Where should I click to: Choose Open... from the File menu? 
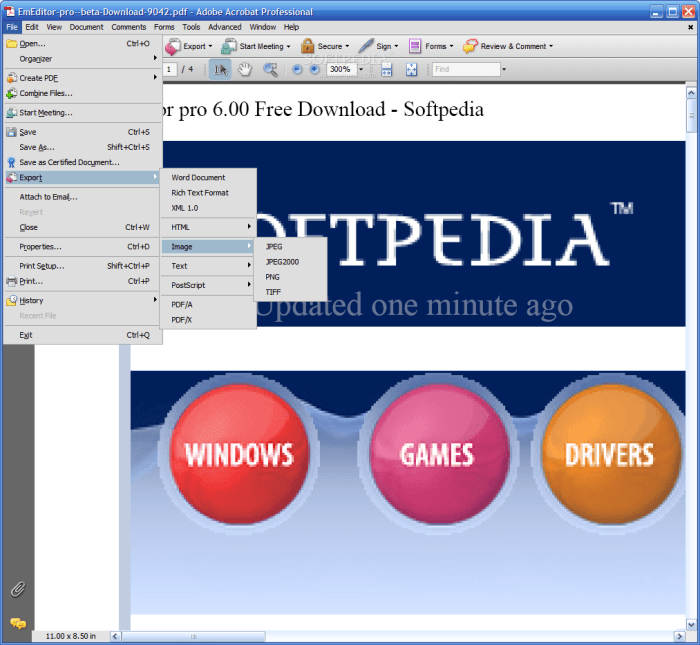point(83,44)
